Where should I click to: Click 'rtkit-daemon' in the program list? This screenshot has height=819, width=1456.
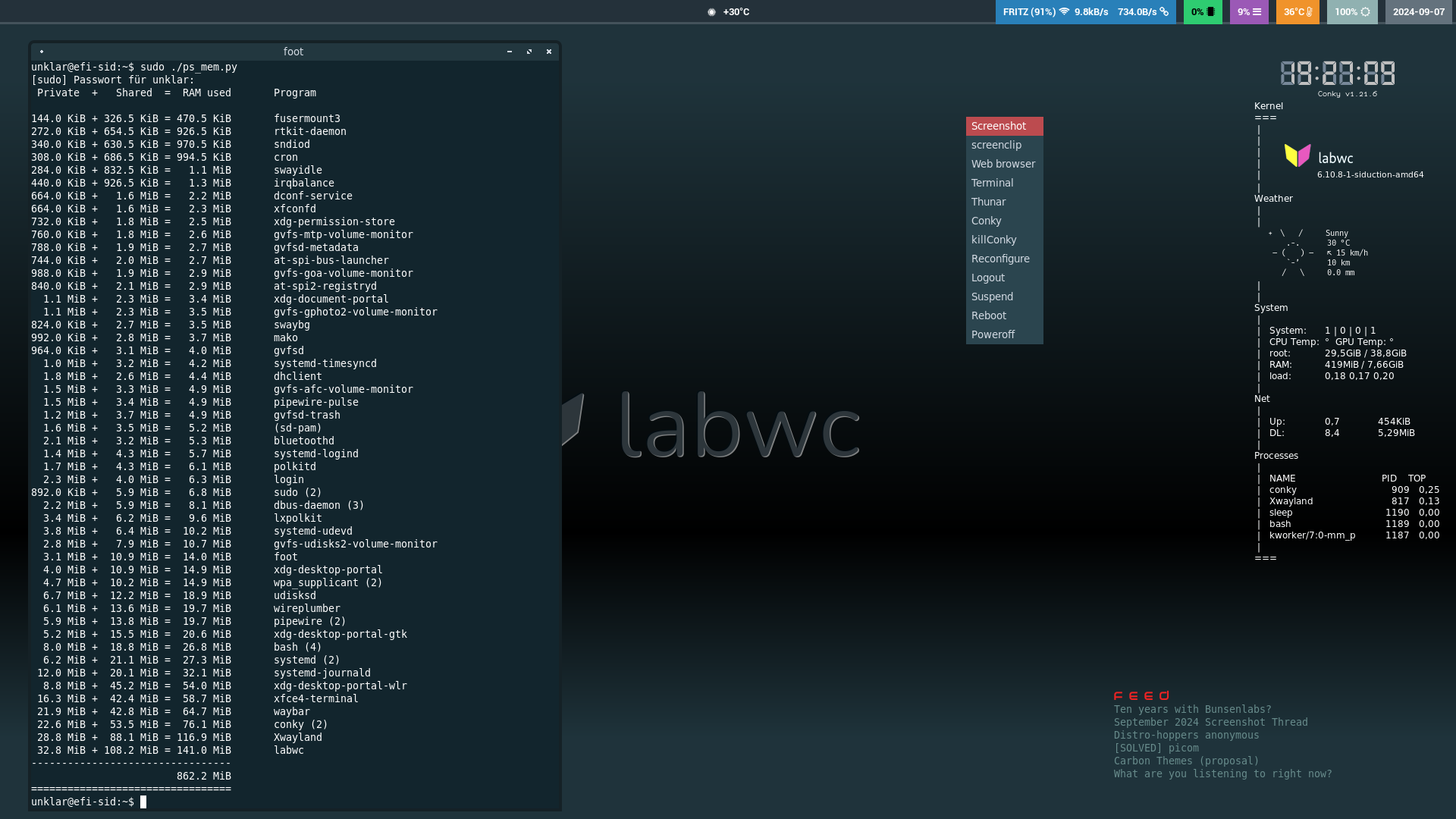[x=310, y=131]
